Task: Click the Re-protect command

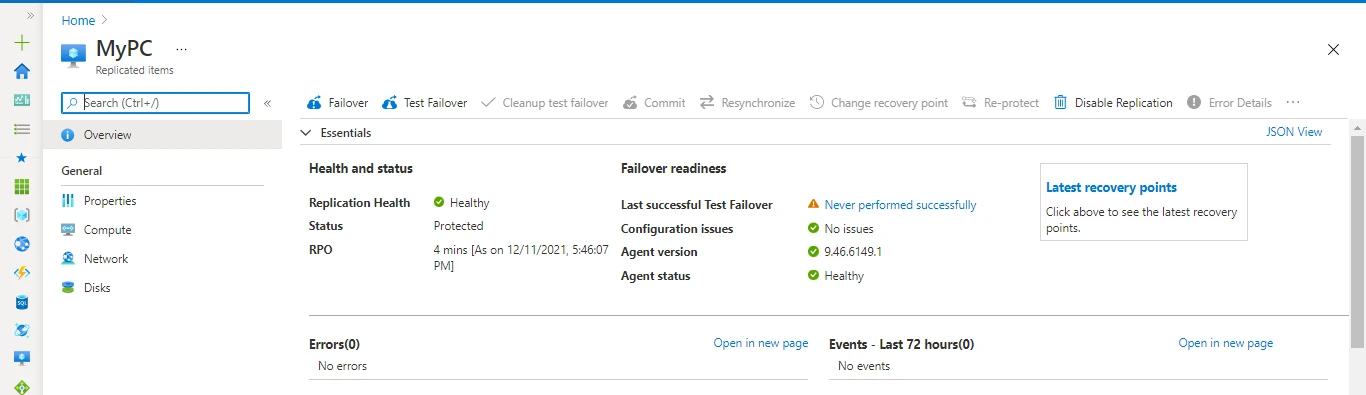Action: coord(1000,103)
